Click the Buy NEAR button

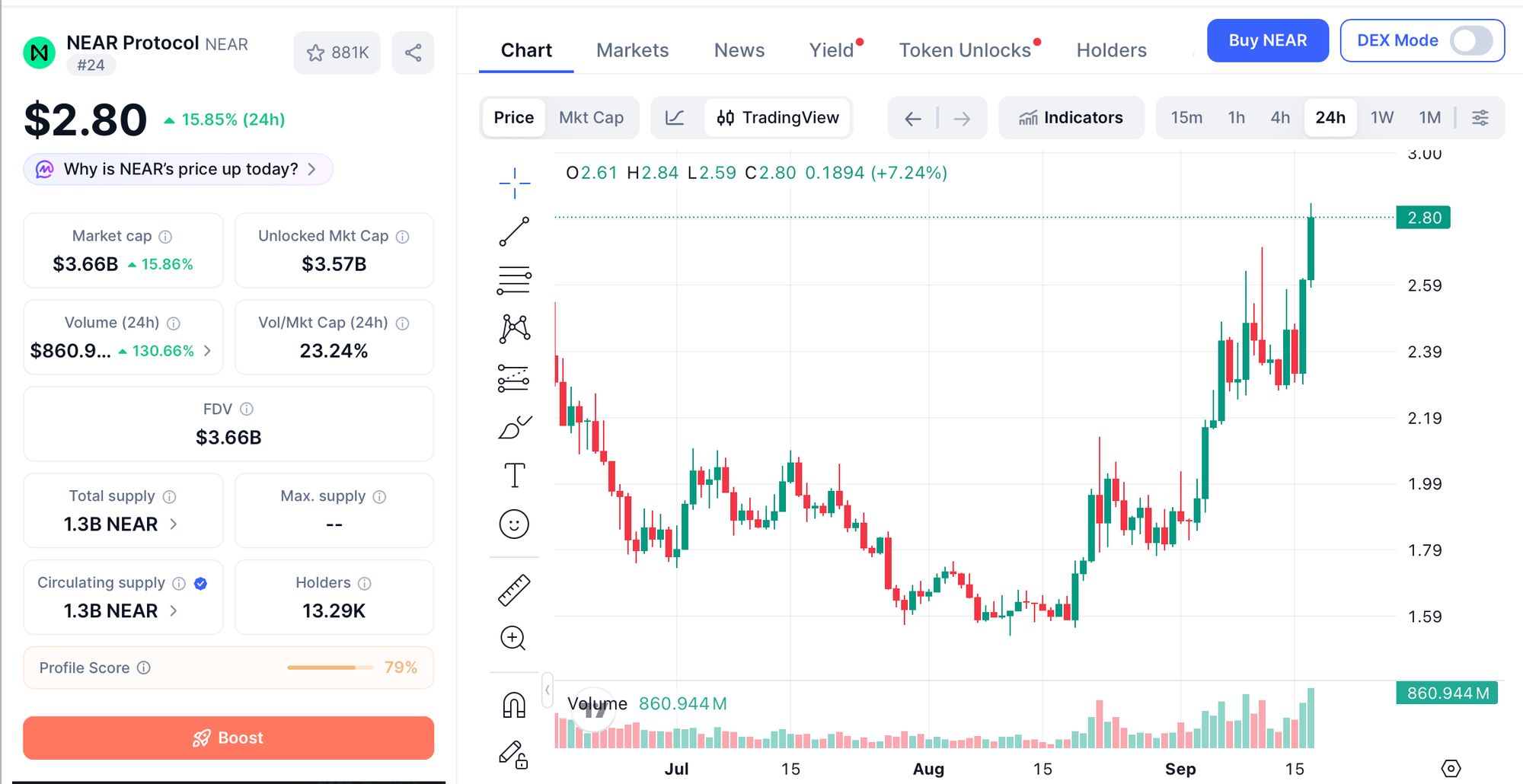pyautogui.click(x=1268, y=40)
